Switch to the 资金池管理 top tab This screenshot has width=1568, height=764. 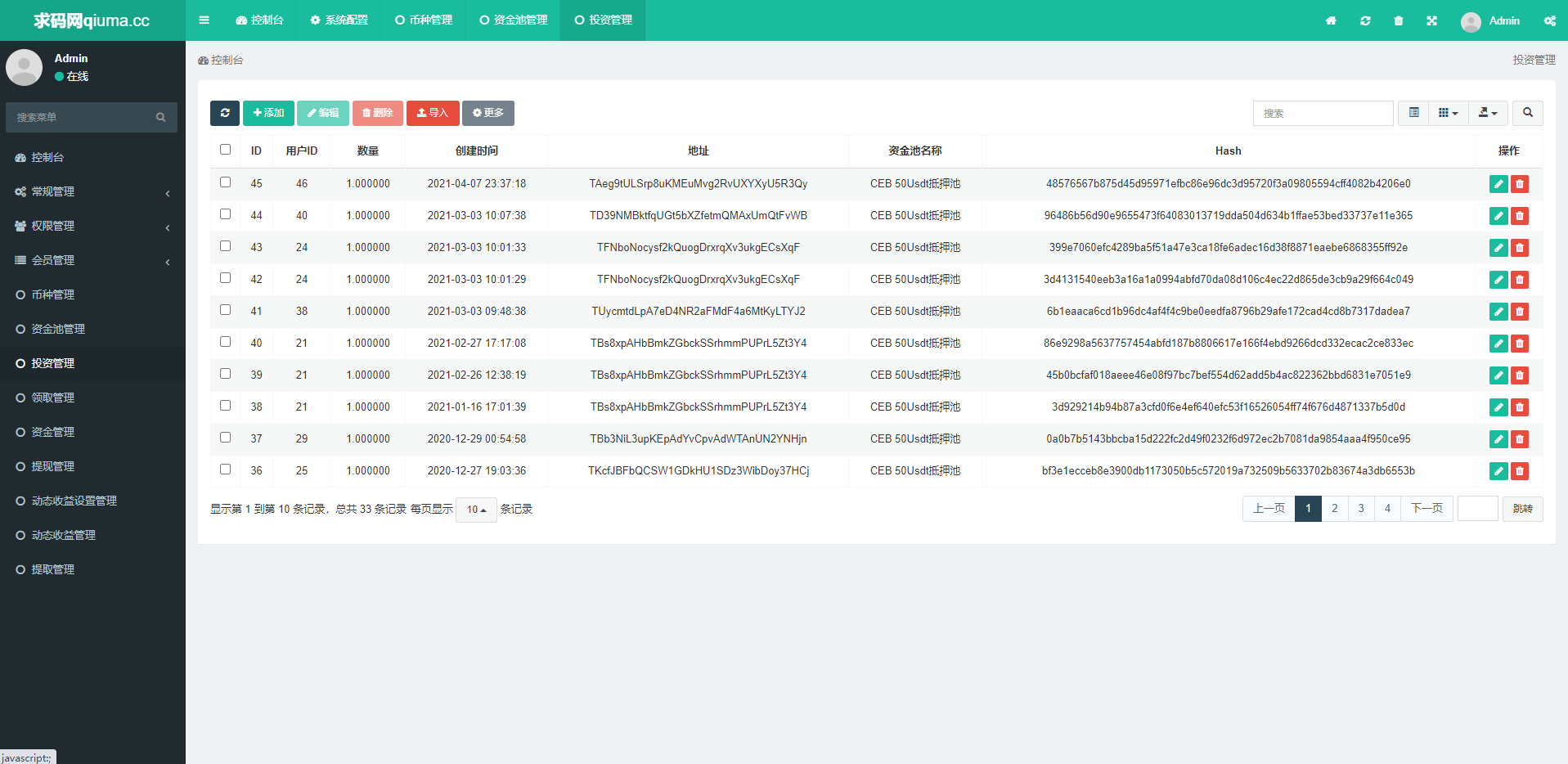point(513,20)
